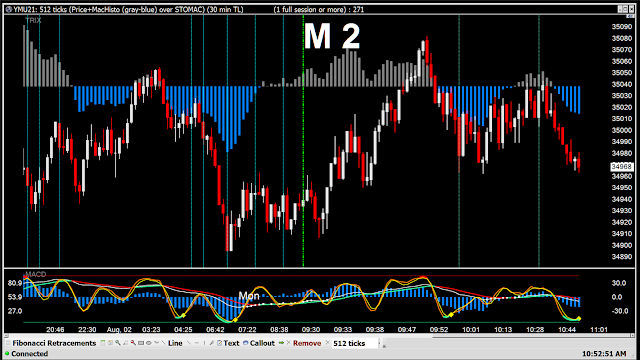
Task: Click the 34890 price axis label
Action: coord(622,257)
